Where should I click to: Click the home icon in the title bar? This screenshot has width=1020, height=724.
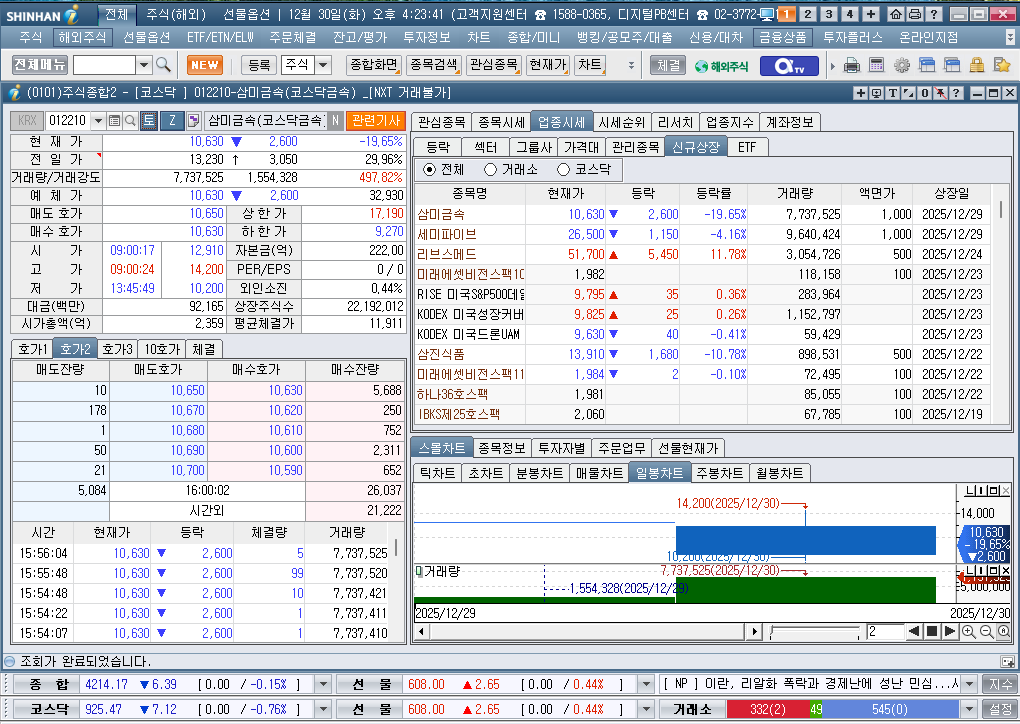pos(896,14)
